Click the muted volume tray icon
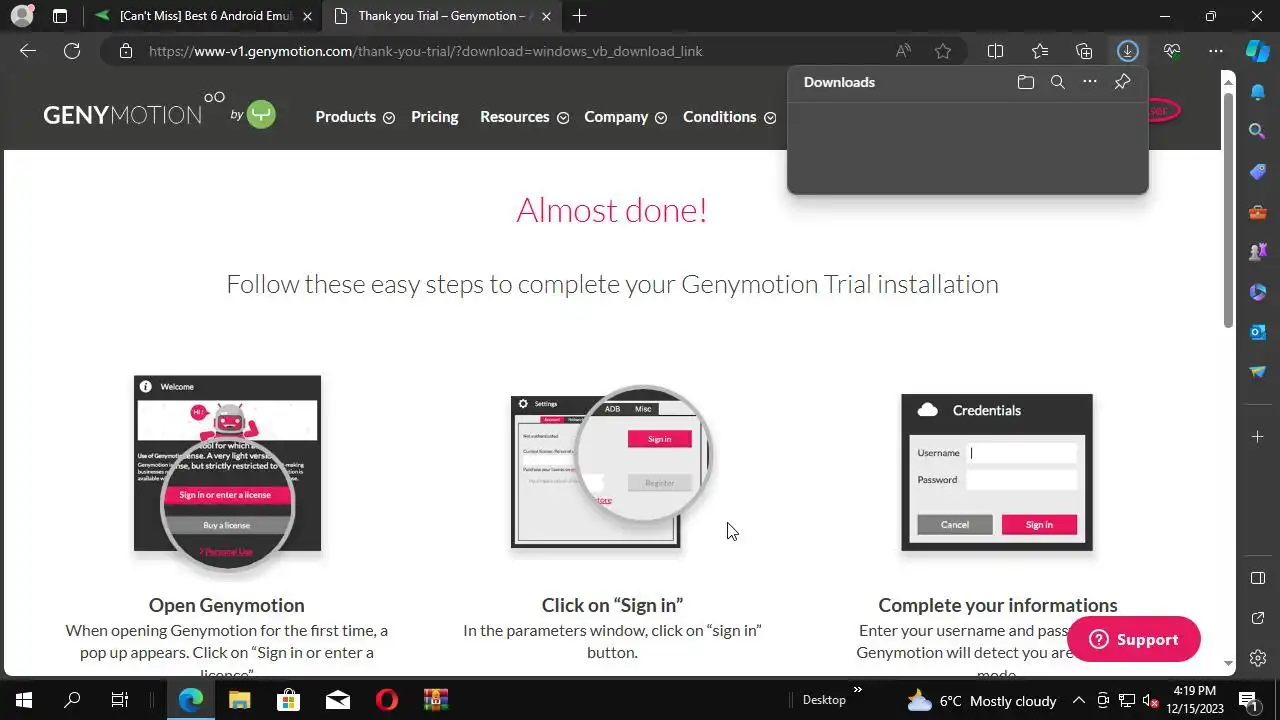Viewport: 1280px width, 720px height. click(x=1151, y=701)
